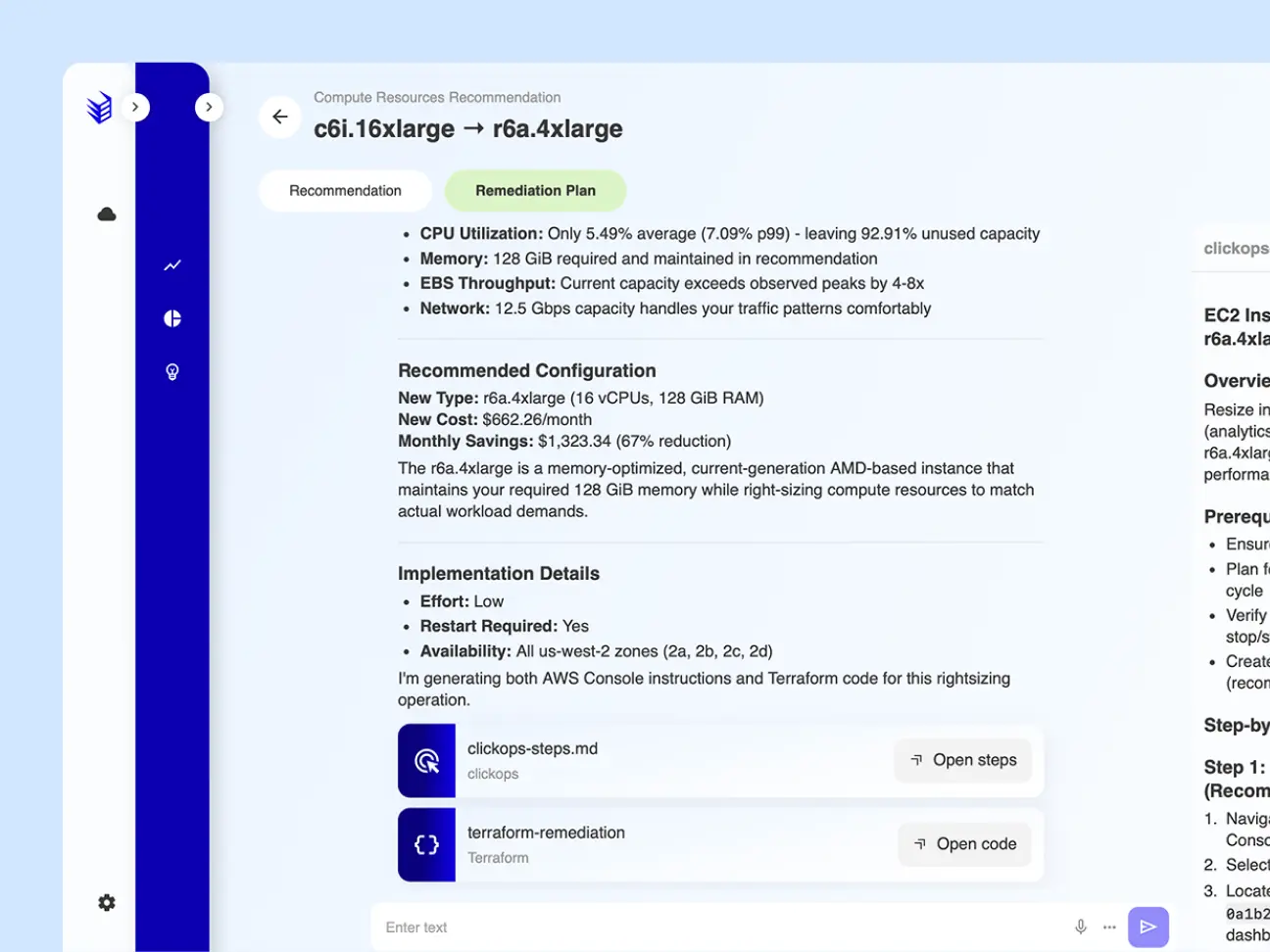Click the Recommended Configuration heading

527,370
